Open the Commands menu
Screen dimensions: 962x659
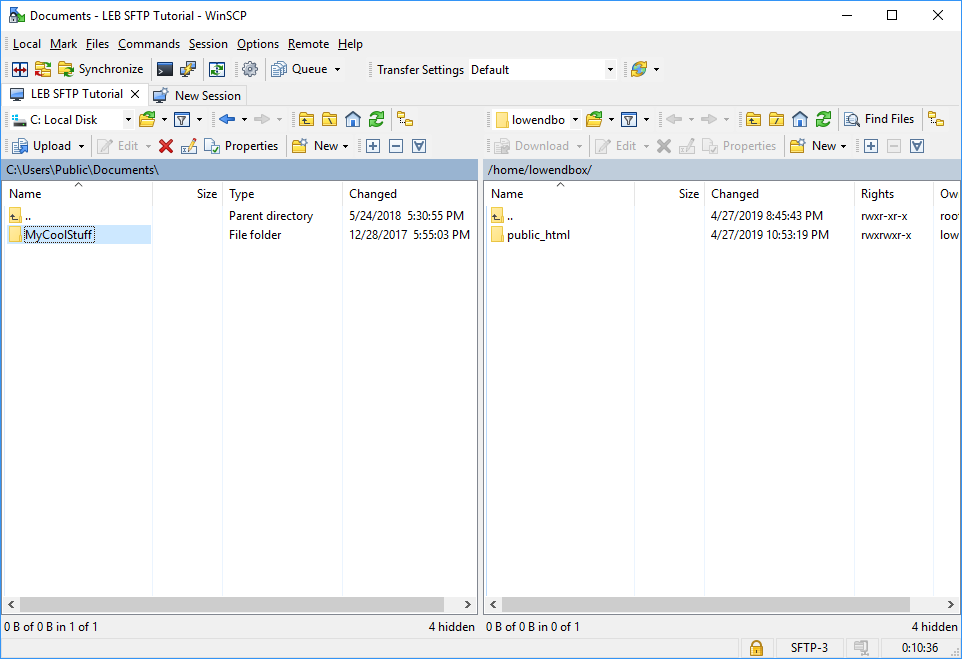(x=149, y=44)
